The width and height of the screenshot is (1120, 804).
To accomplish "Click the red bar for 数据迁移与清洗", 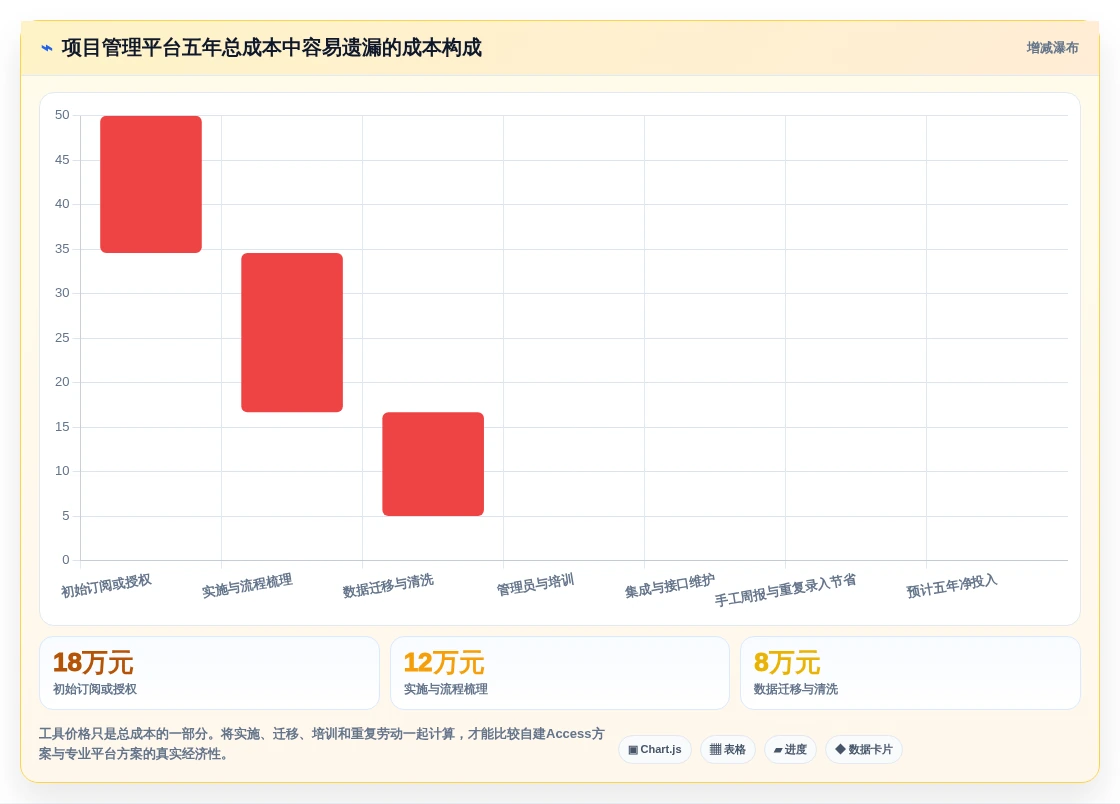I will (x=433, y=463).
